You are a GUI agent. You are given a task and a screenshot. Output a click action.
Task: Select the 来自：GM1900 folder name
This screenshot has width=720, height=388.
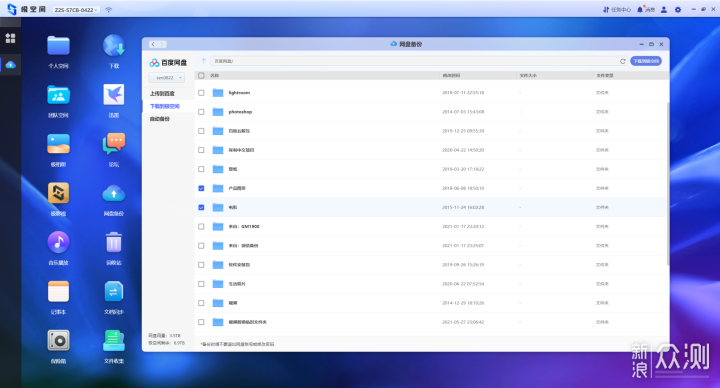[244, 227]
